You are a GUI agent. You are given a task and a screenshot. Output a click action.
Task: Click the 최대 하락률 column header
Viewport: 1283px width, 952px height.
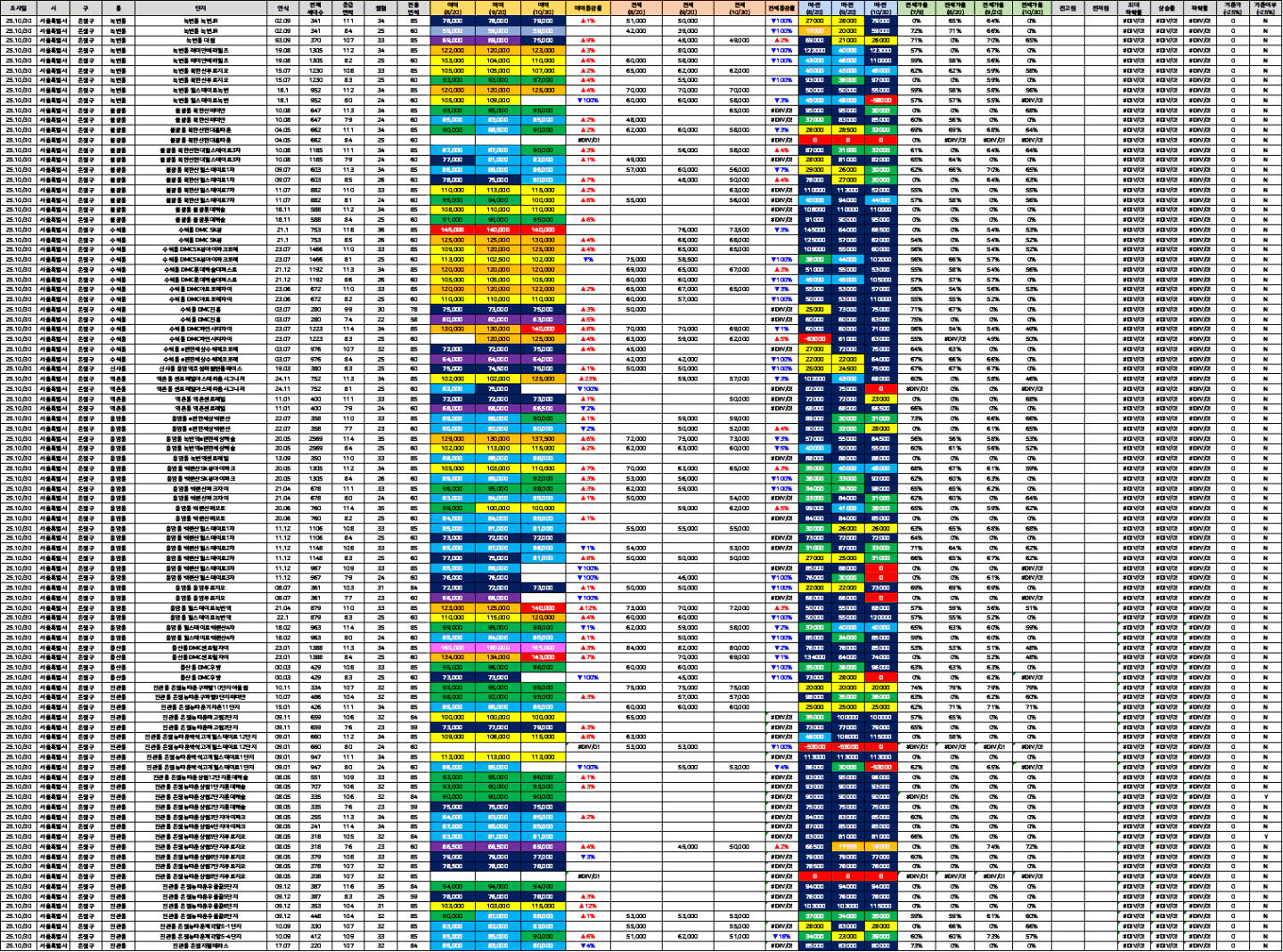pyautogui.click(x=1133, y=8)
